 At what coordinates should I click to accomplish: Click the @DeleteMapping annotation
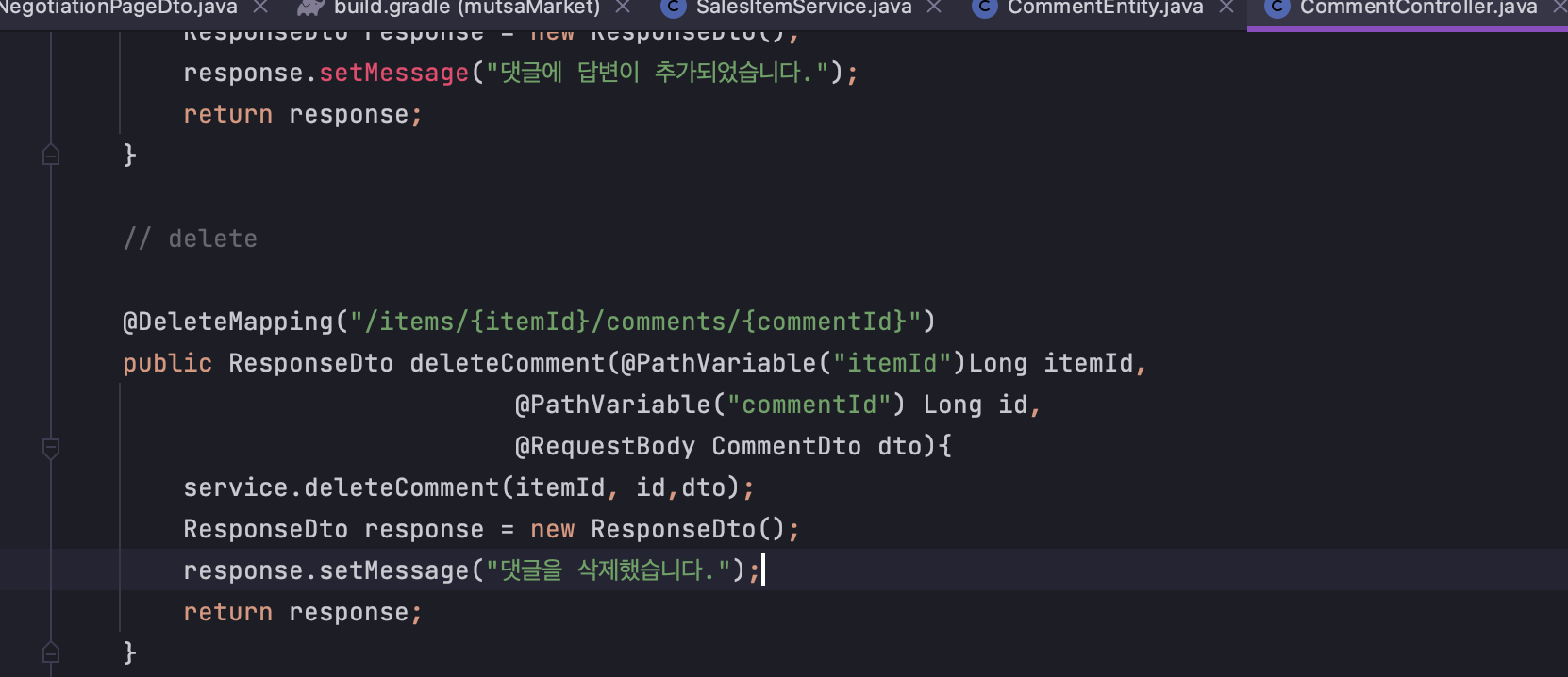(228, 322)
